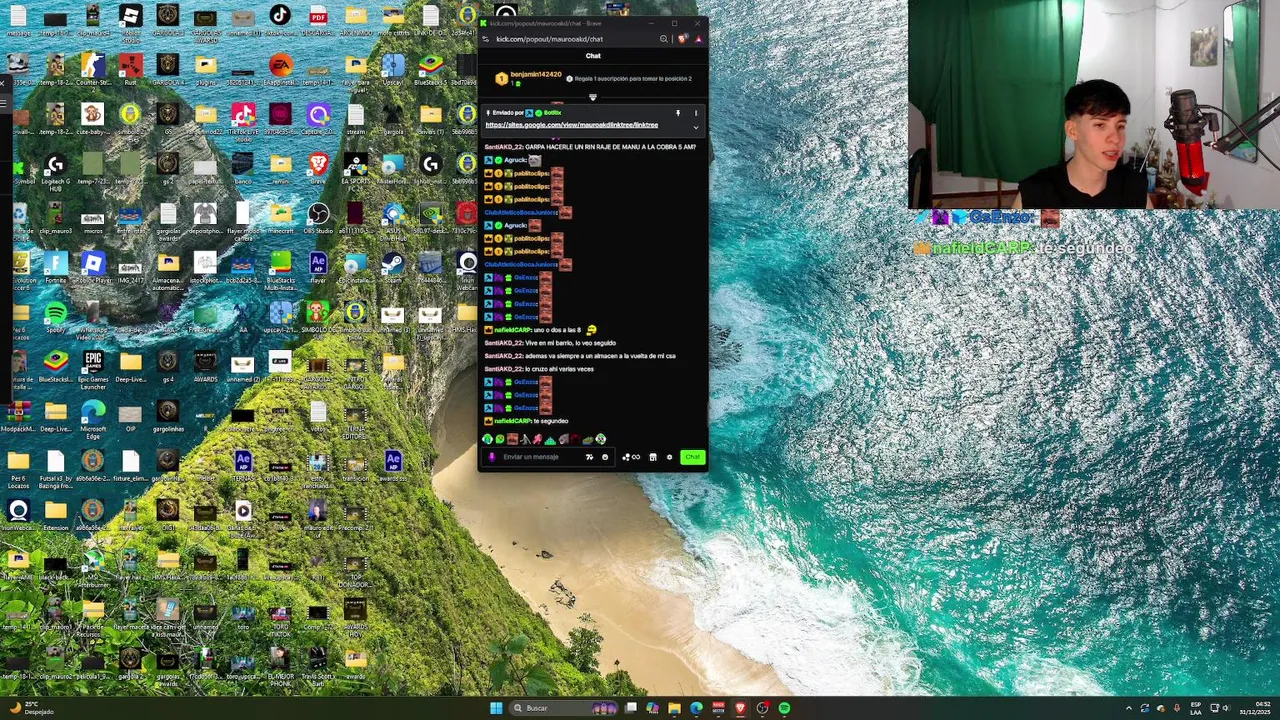Toggle pin on Botrix pinned message
The width and height of the screenshot is (1280, 720).
[678, 113]
